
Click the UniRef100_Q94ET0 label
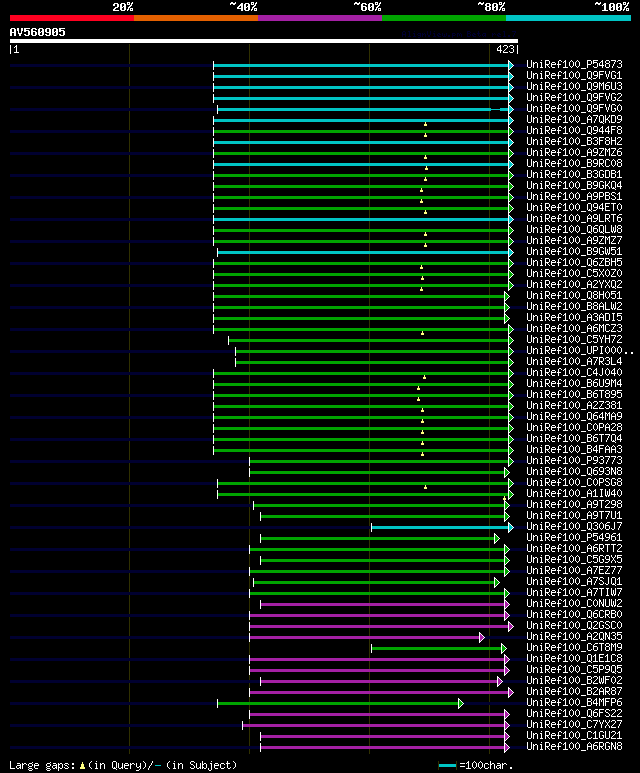pyautogui.click(x=574, y=208)
